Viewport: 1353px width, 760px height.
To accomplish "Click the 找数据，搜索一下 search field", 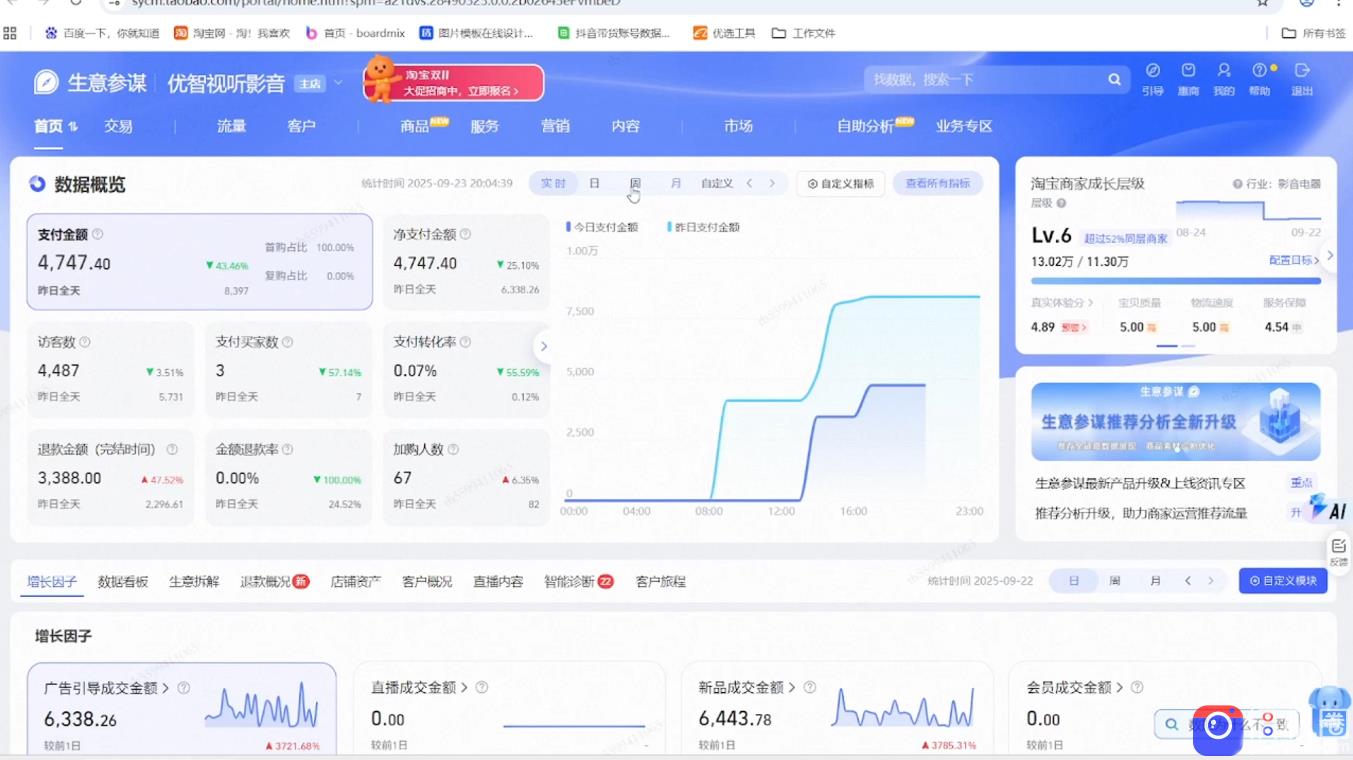I will (x=986, y=79).
